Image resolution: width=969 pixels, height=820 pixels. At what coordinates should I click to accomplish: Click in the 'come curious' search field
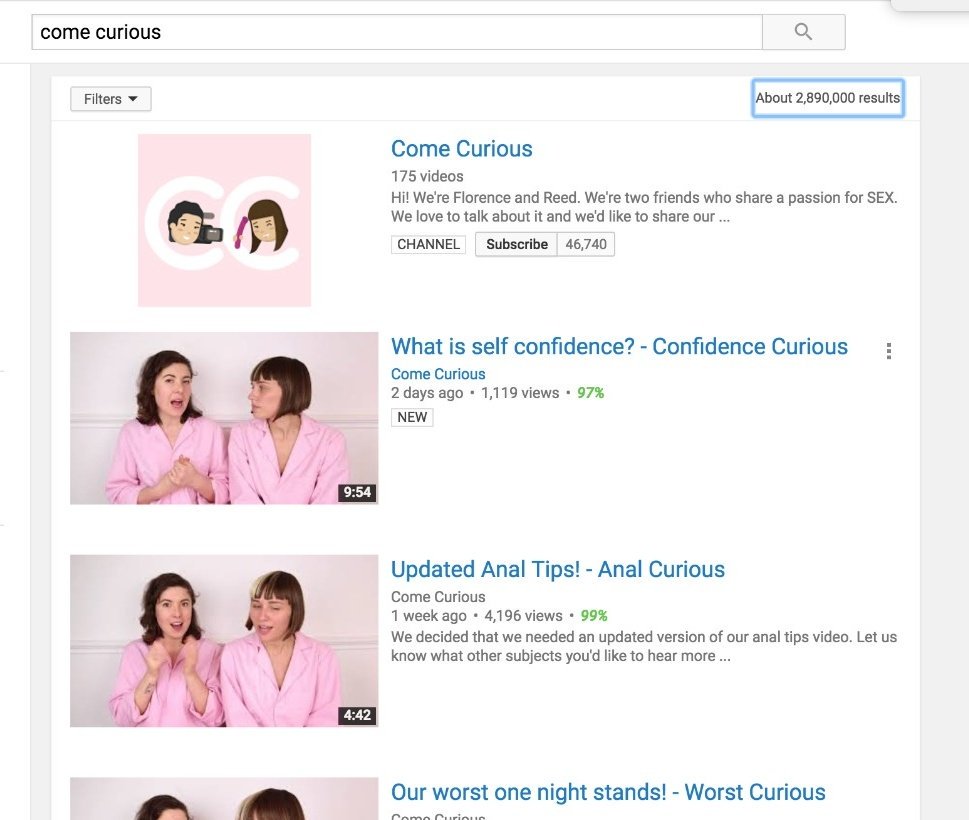[x=397, y=32]
